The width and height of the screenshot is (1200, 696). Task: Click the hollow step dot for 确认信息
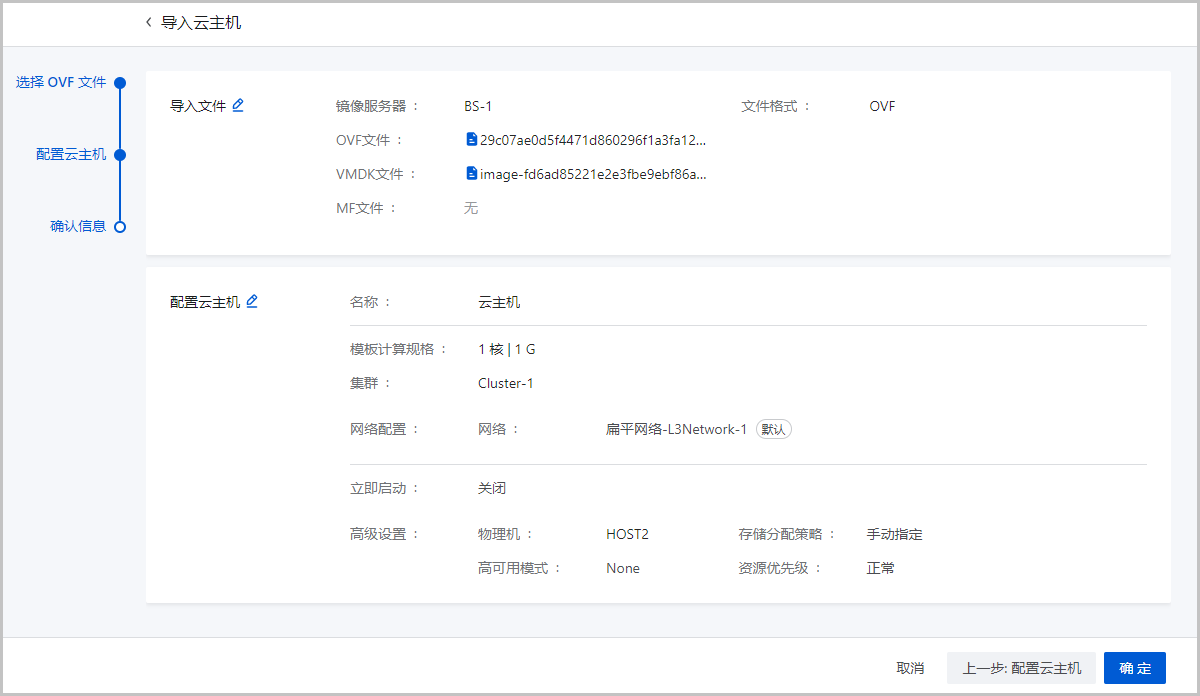point(120,227)
